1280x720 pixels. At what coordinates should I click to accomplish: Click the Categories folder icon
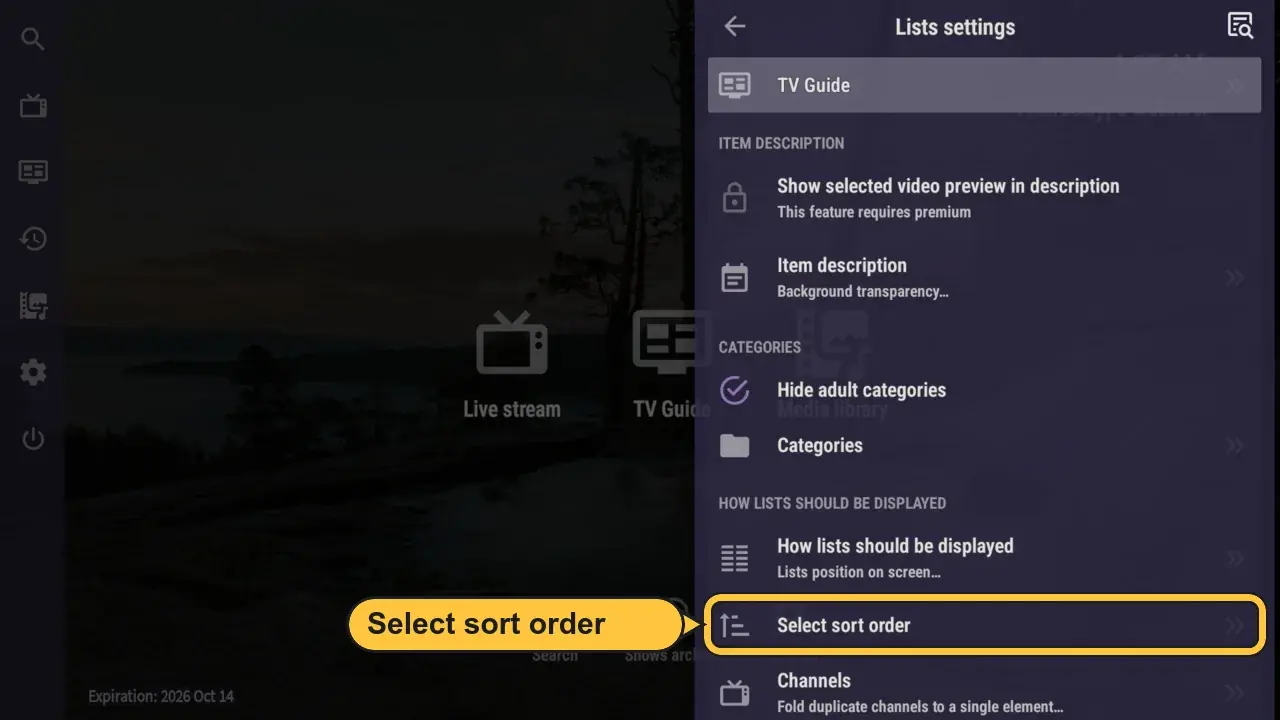click(735, 445)
